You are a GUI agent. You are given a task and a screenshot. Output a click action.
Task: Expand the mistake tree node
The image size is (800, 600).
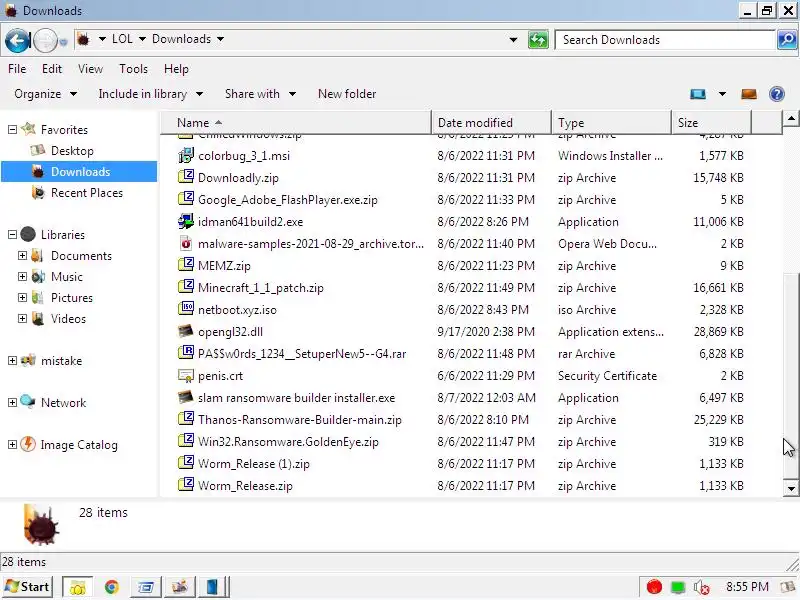pos(12,361)
